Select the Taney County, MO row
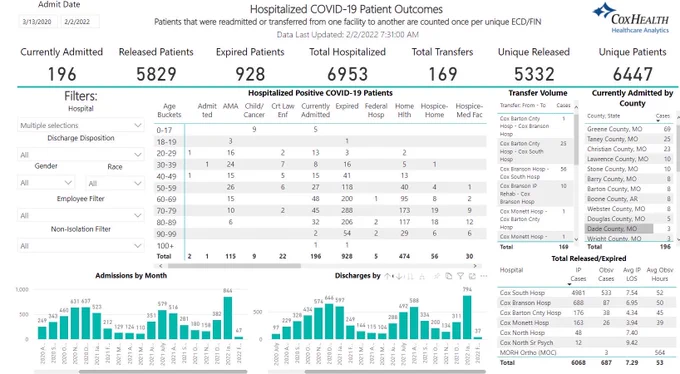Image resolution: width=680 pixels, height=374 pixels. tap(629, 139)
